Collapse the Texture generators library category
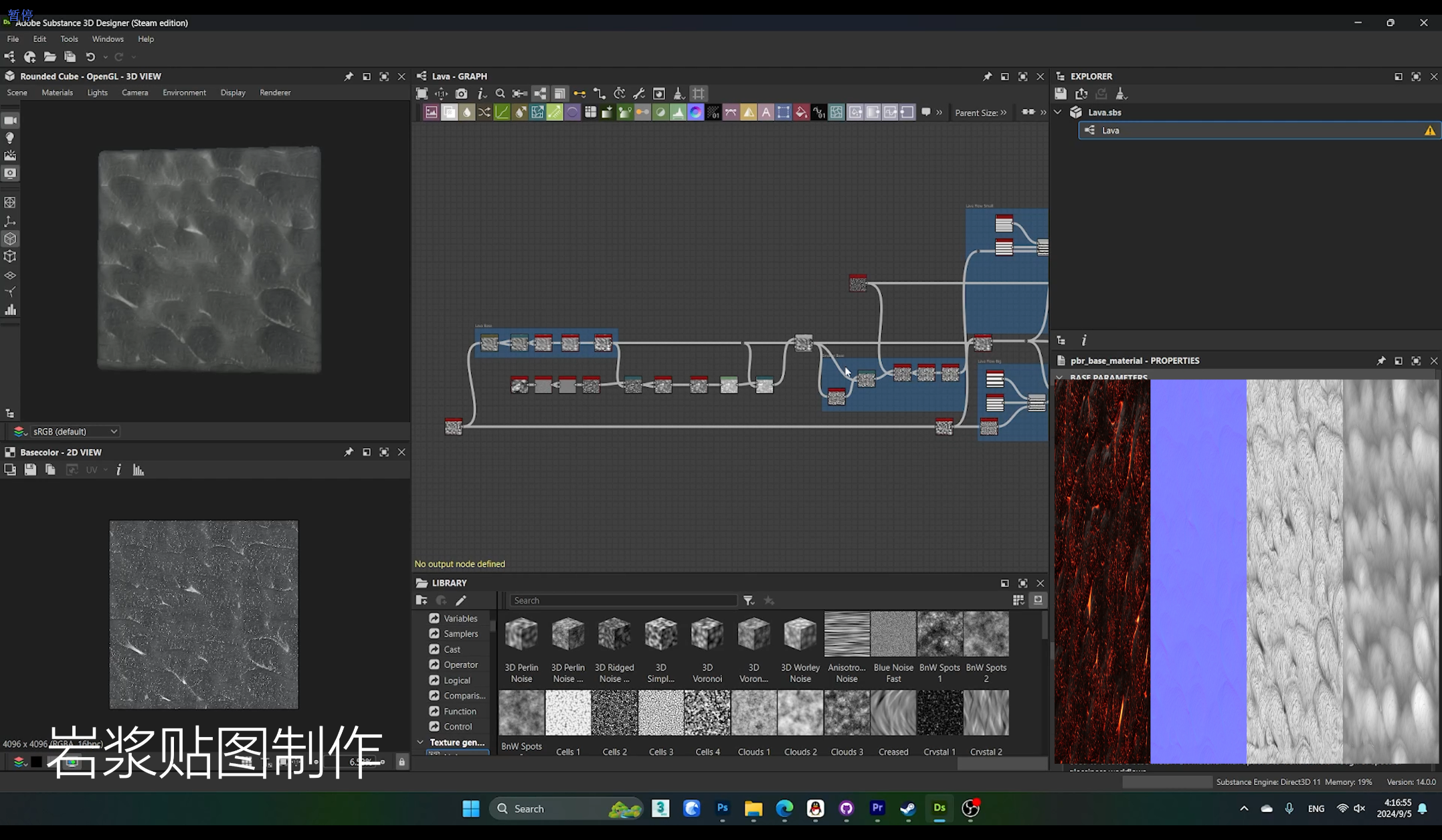The image size is (1442, 840). (x=420, y=742)
